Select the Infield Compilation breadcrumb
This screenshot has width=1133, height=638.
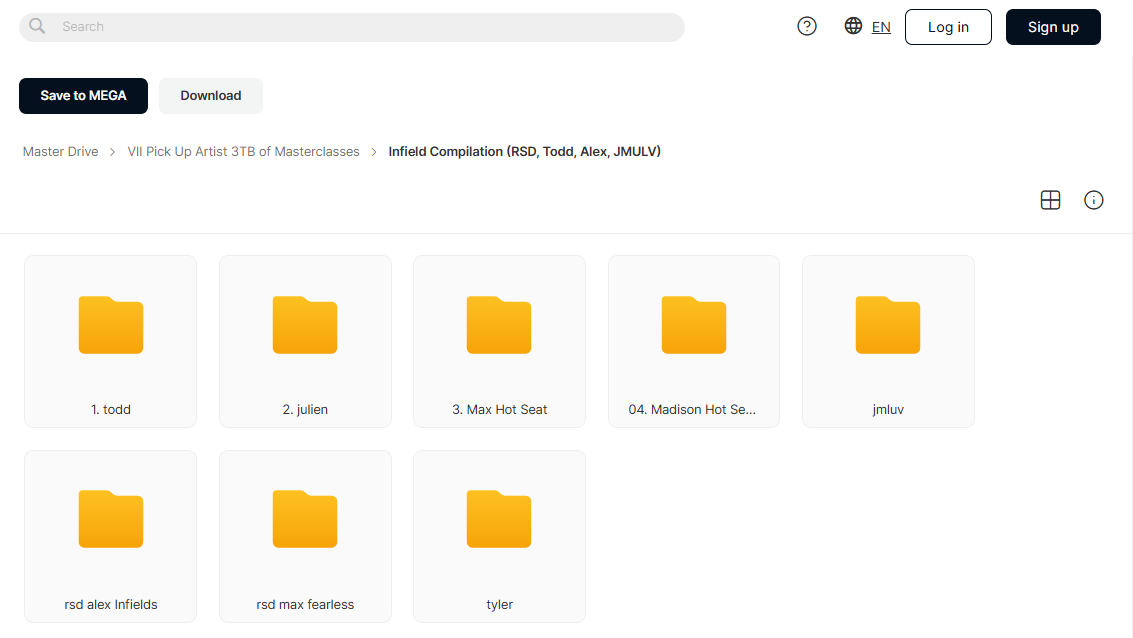tap(525, 152)
